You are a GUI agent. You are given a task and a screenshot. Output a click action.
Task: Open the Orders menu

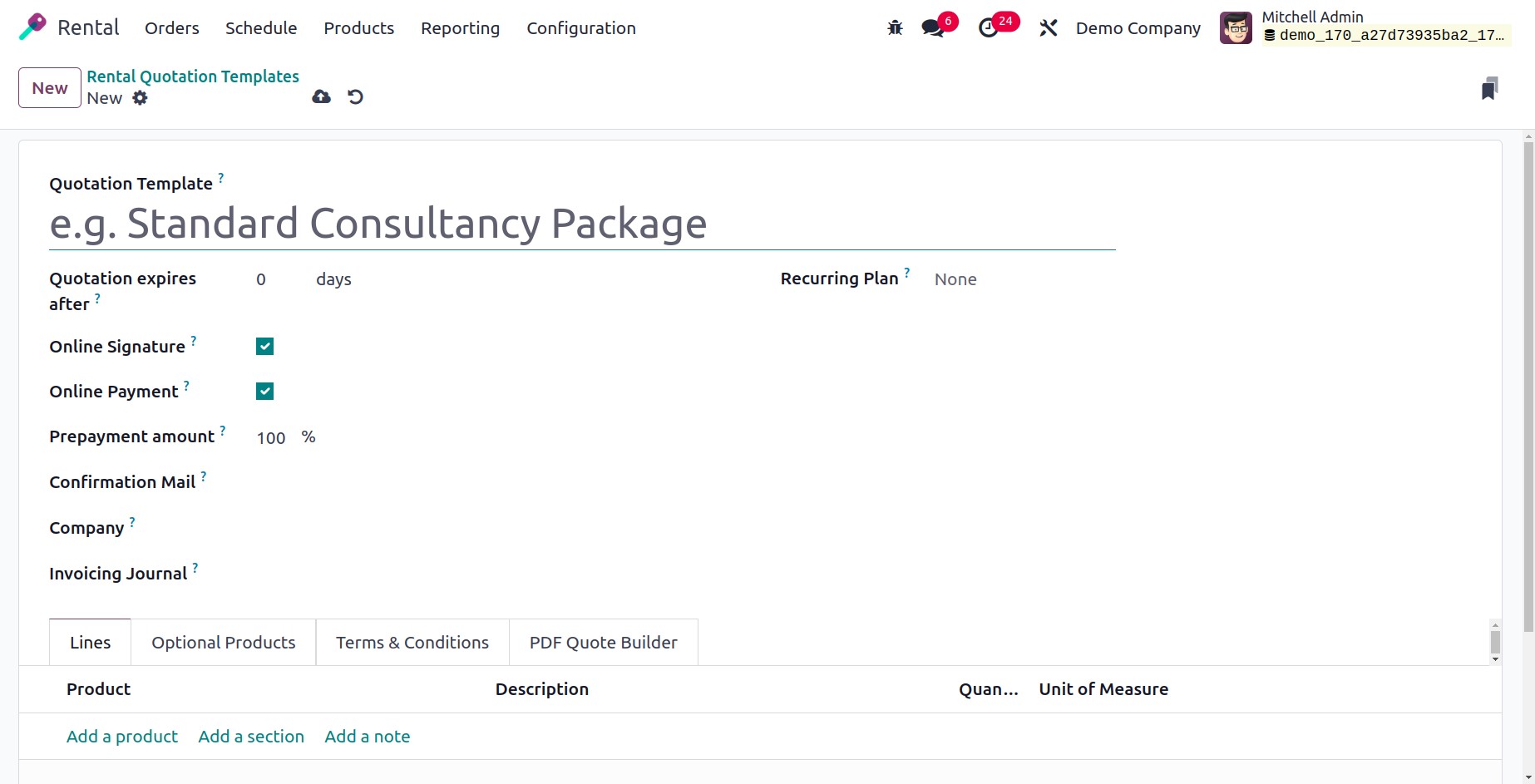(172, 28)
